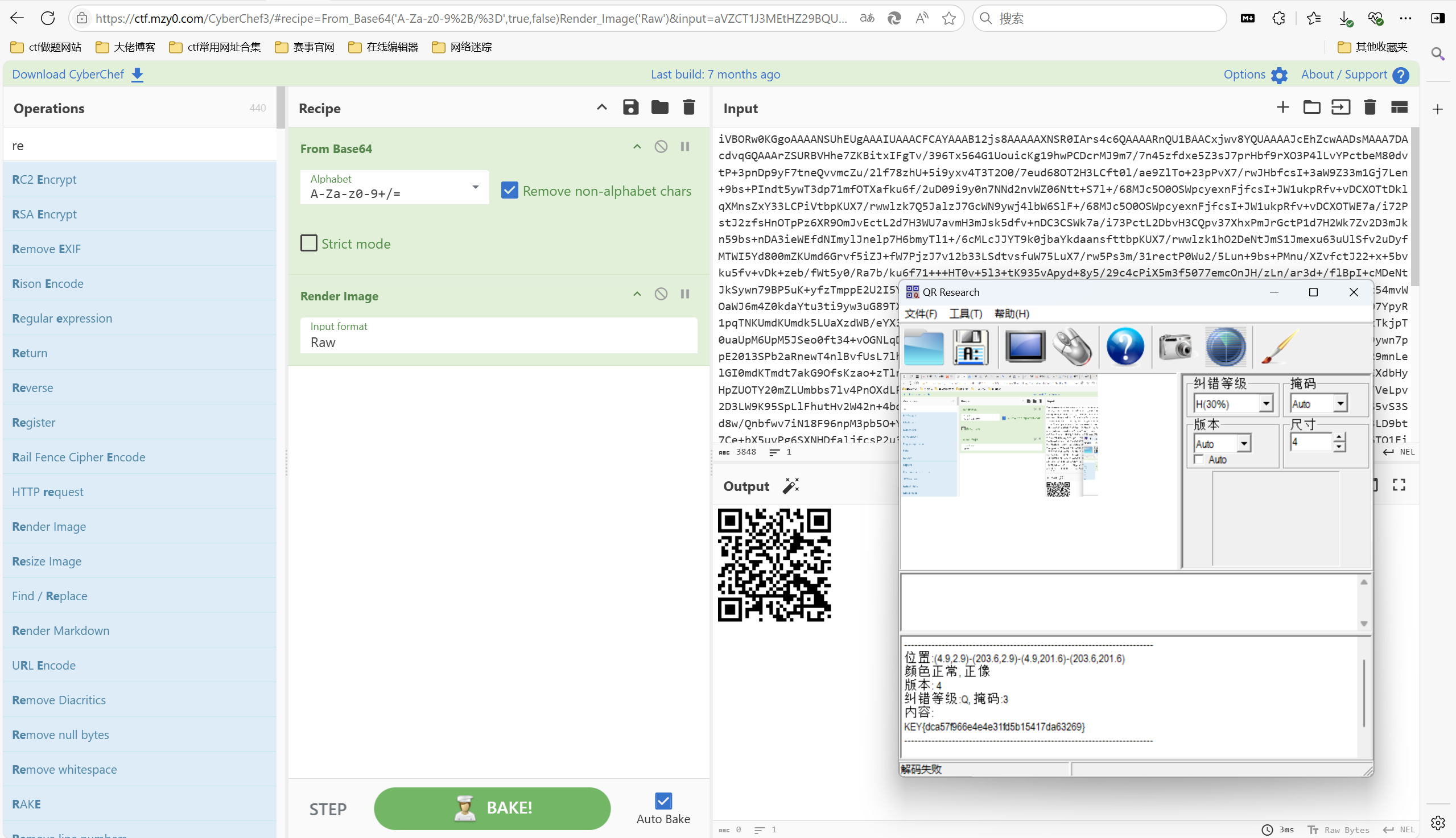Check the Auto checkbox under 版本

pyautogui.click(x=1199, y=460)
